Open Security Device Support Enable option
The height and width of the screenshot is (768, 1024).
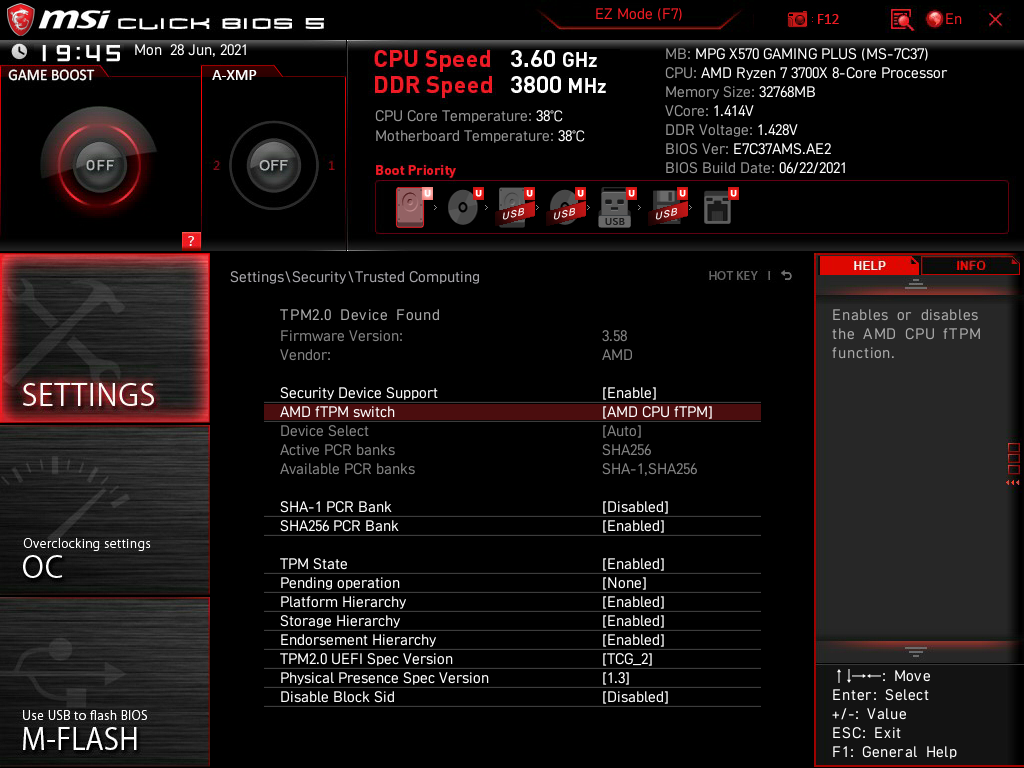point(512,393)
